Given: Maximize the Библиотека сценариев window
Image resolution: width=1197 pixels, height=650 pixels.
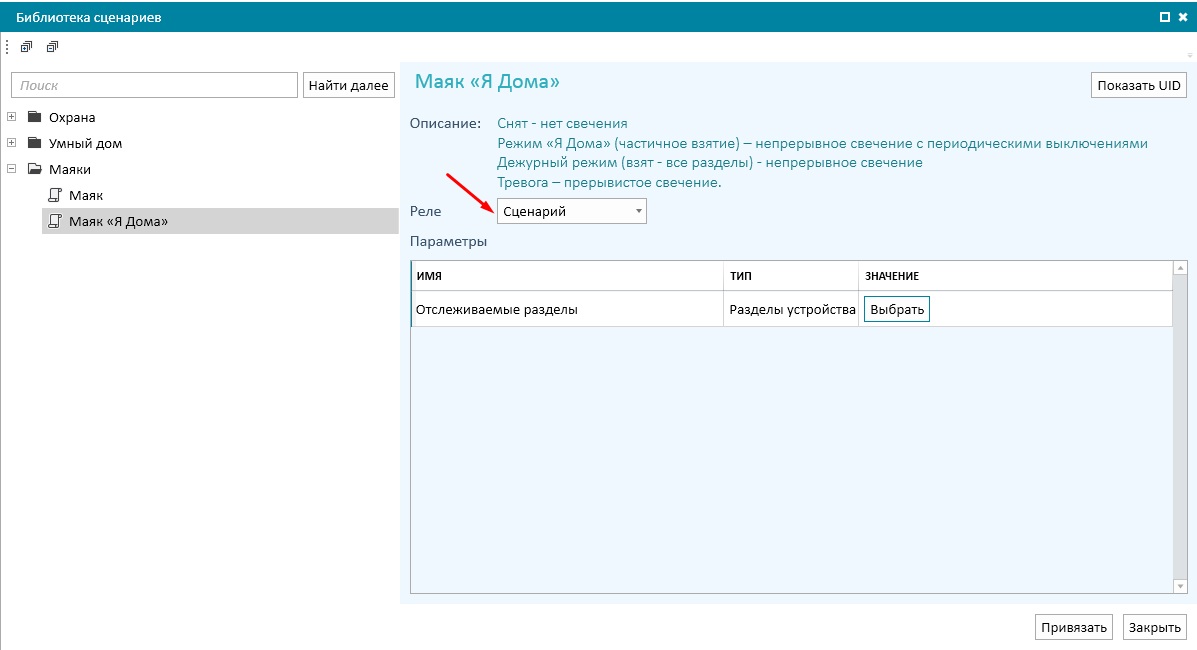Looking at the screenshot, I should click(1165, 17).
